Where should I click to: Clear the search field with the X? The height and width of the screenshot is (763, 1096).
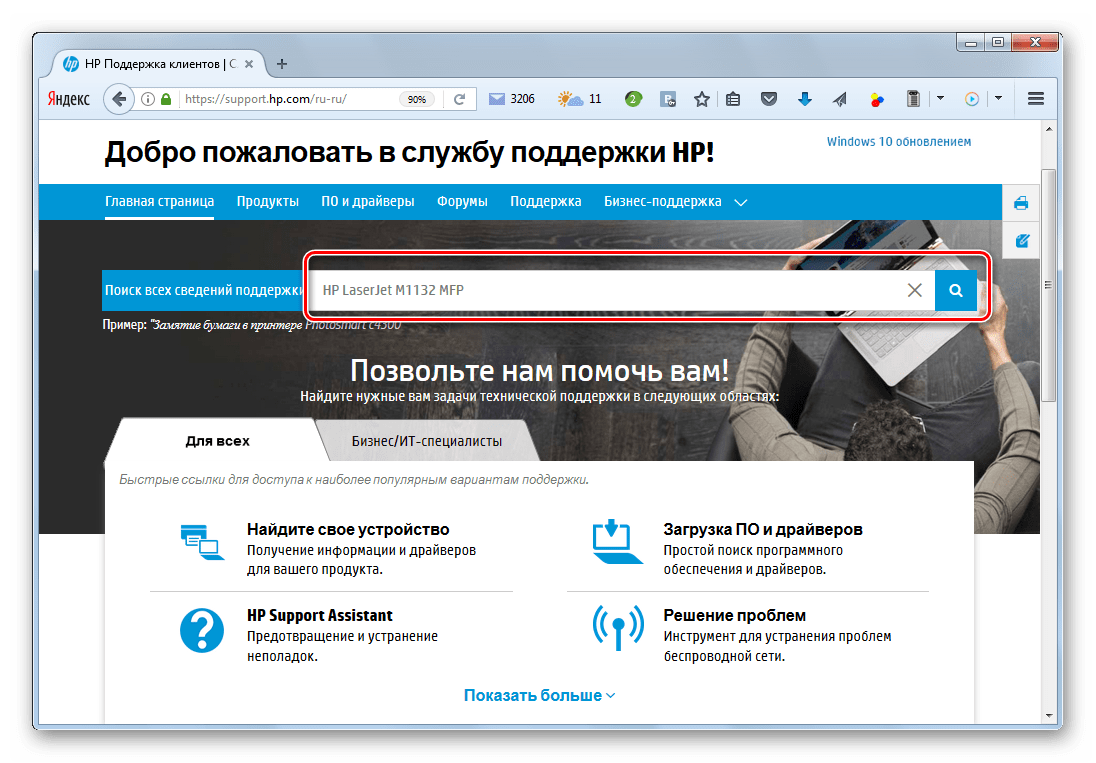point(915,290)
